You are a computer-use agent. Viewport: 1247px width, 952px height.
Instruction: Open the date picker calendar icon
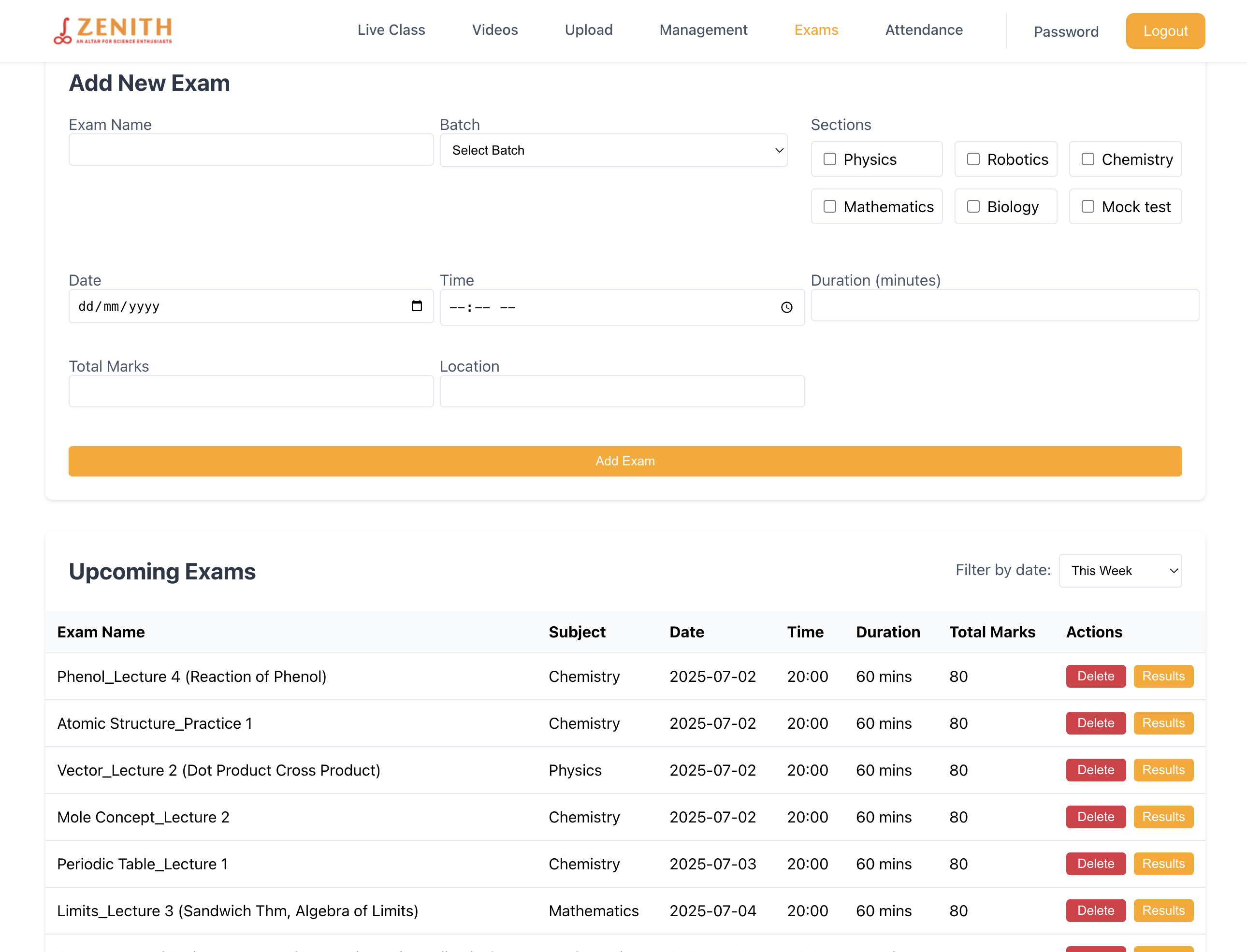tap(417, 306)
